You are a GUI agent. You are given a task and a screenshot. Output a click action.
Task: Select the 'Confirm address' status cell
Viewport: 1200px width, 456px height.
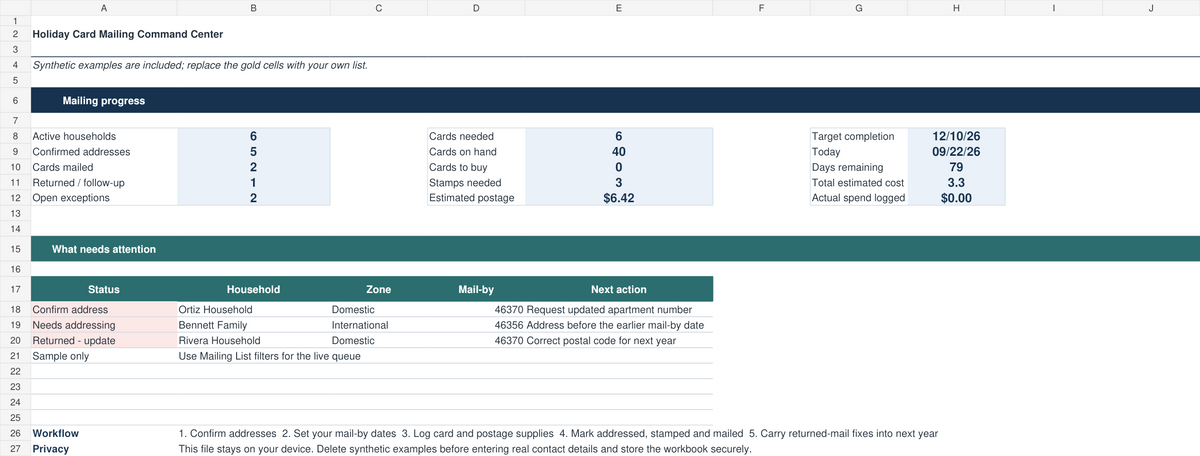click(104, 310)
